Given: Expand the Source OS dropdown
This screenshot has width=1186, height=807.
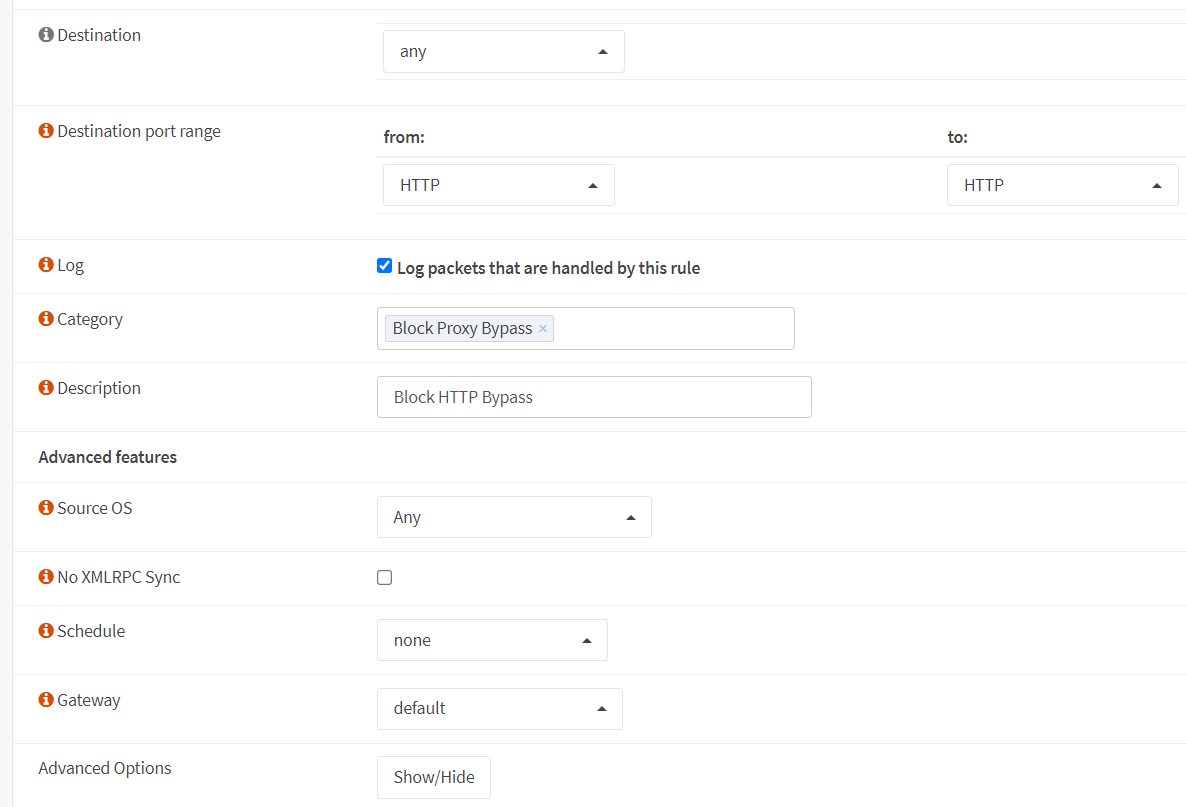Looking at the screenshot, I should (x=514, y=517).
